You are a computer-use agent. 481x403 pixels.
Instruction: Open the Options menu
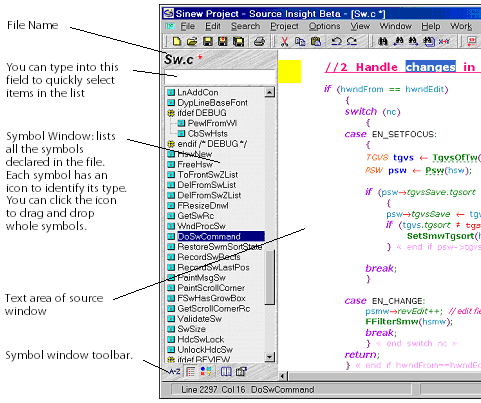324,26
